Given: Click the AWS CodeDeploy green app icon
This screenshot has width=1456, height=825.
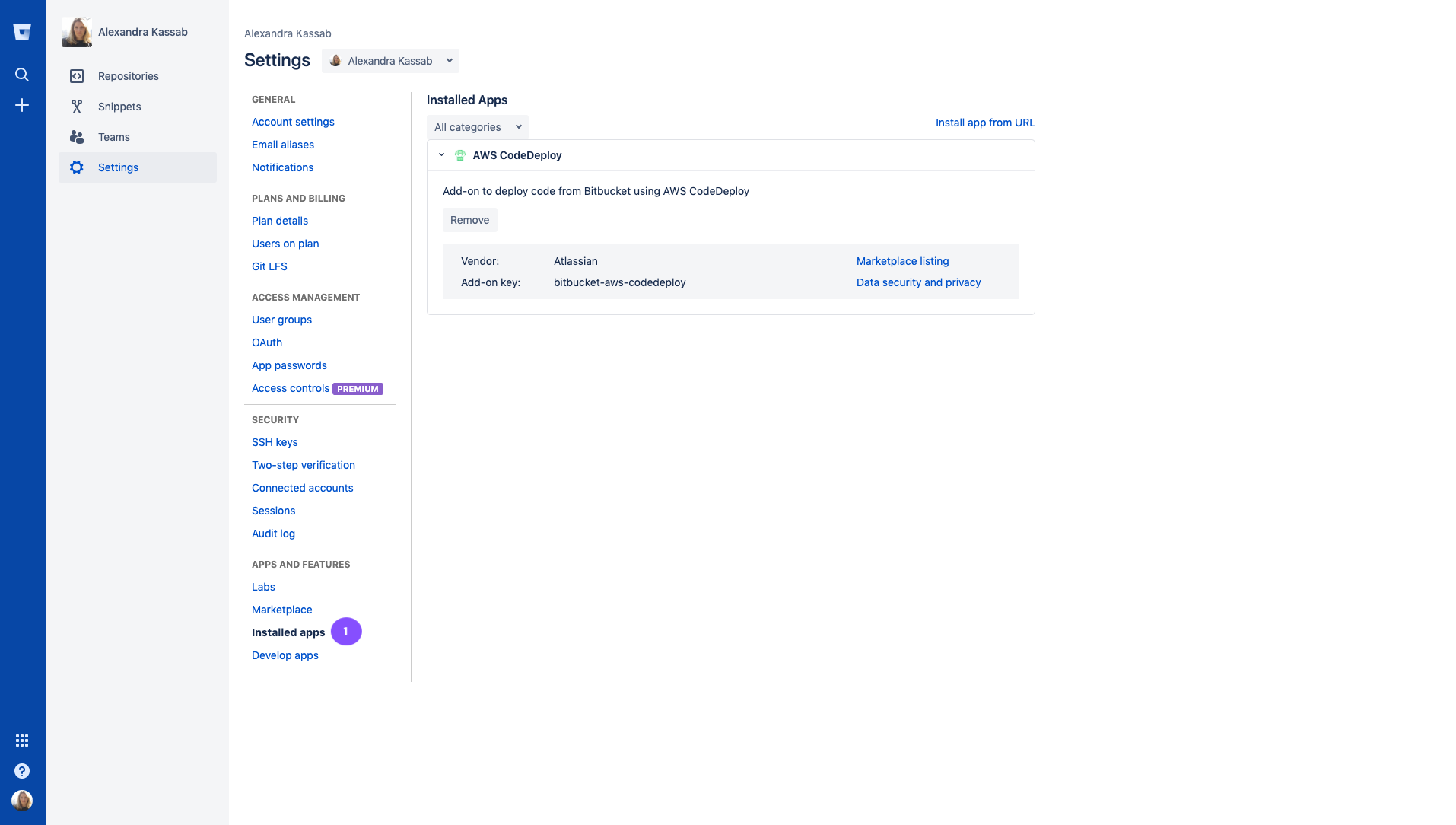Looking at the screenshot, I should pyautogui.click(x=460, y=155).
